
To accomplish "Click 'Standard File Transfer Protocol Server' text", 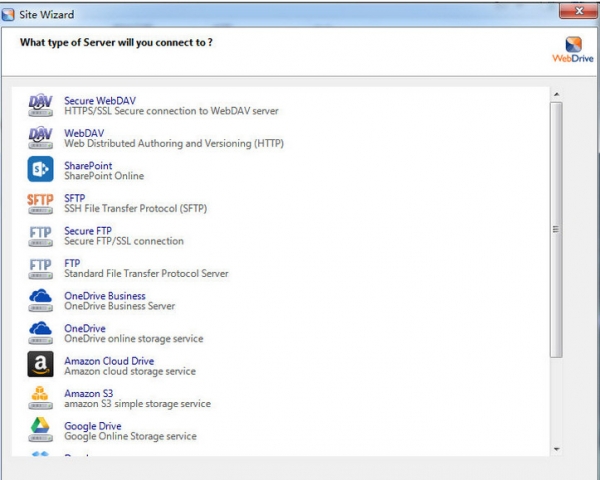I will pos(146,274).
